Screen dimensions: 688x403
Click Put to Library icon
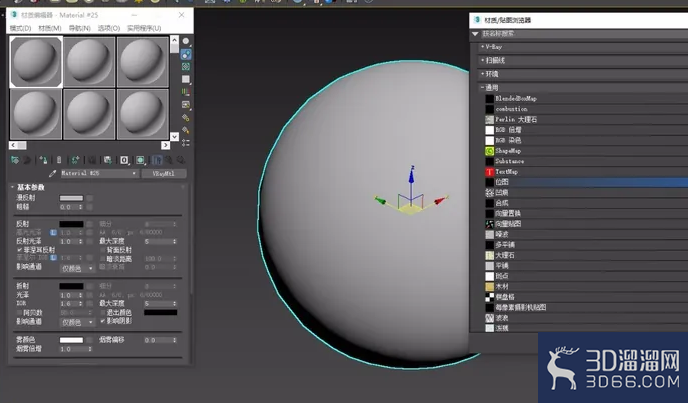[x=108, y=160]
